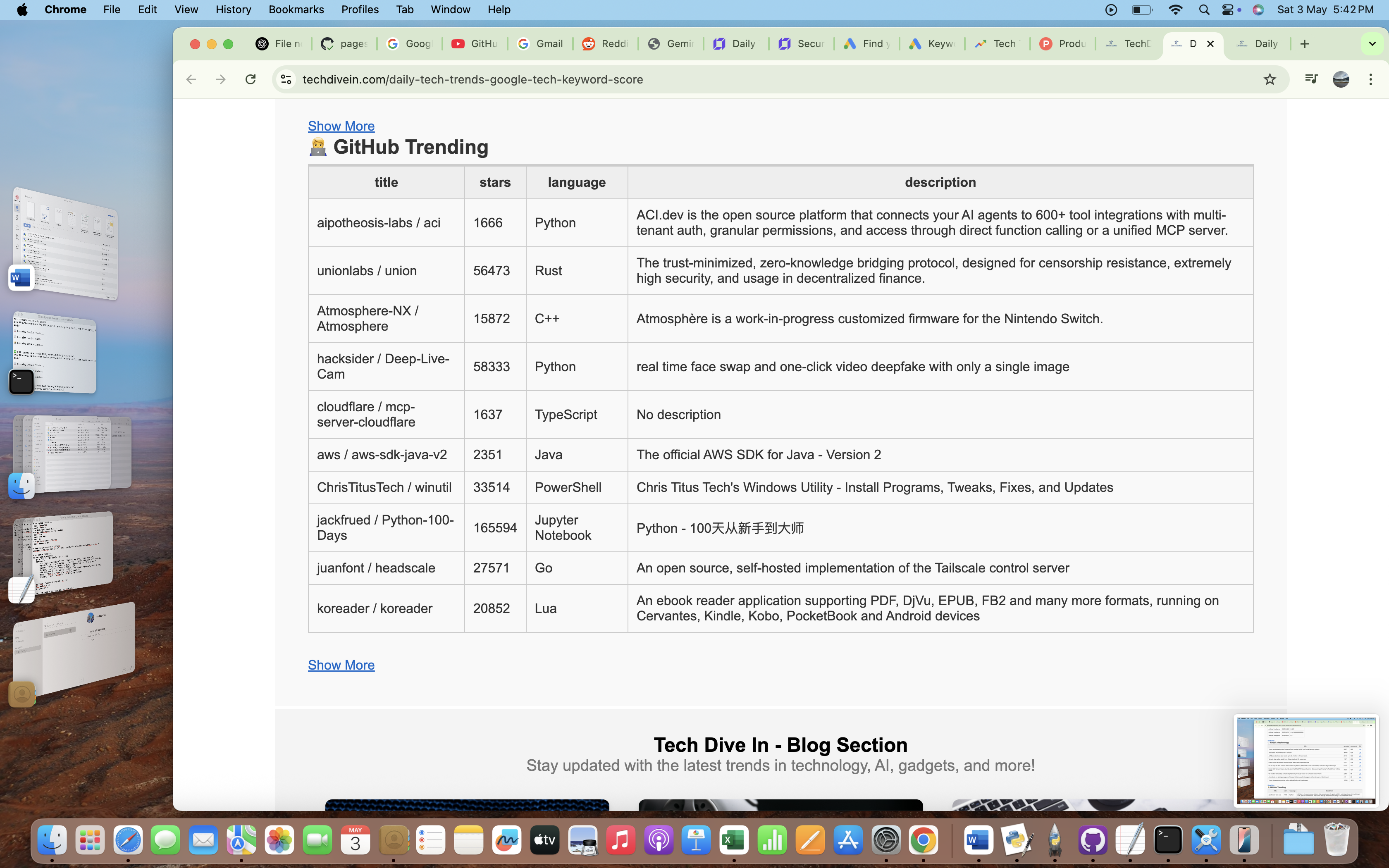The width and height of the screenshot is (1389, 868).
Task: Open Terminal from the Dock
Action: pyautogui.click(x=1168, y=840)
